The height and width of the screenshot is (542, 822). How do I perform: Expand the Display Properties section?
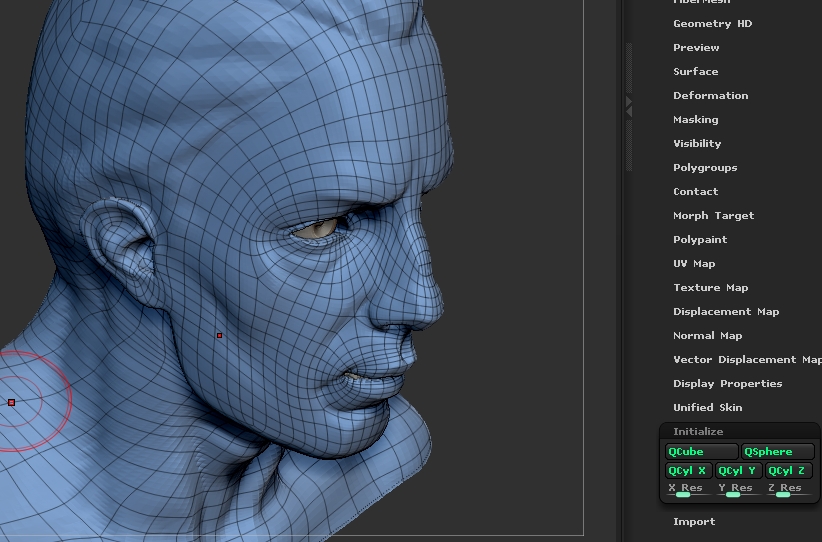tap(727, 383)
